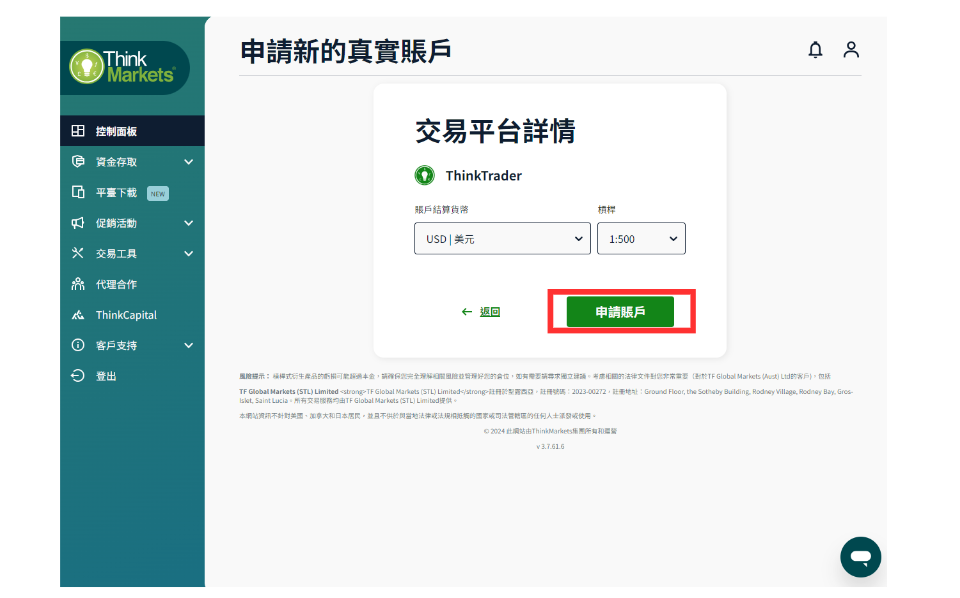The height and width of the screenshot is (598, 960).
Task: Open 交易工具 sidebar item
Action: coord(132,253)
